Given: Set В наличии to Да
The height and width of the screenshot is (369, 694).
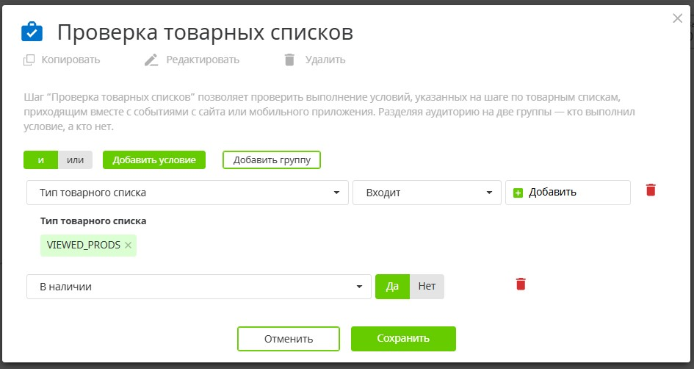Looking at the screenshot, I should [393, 286].
